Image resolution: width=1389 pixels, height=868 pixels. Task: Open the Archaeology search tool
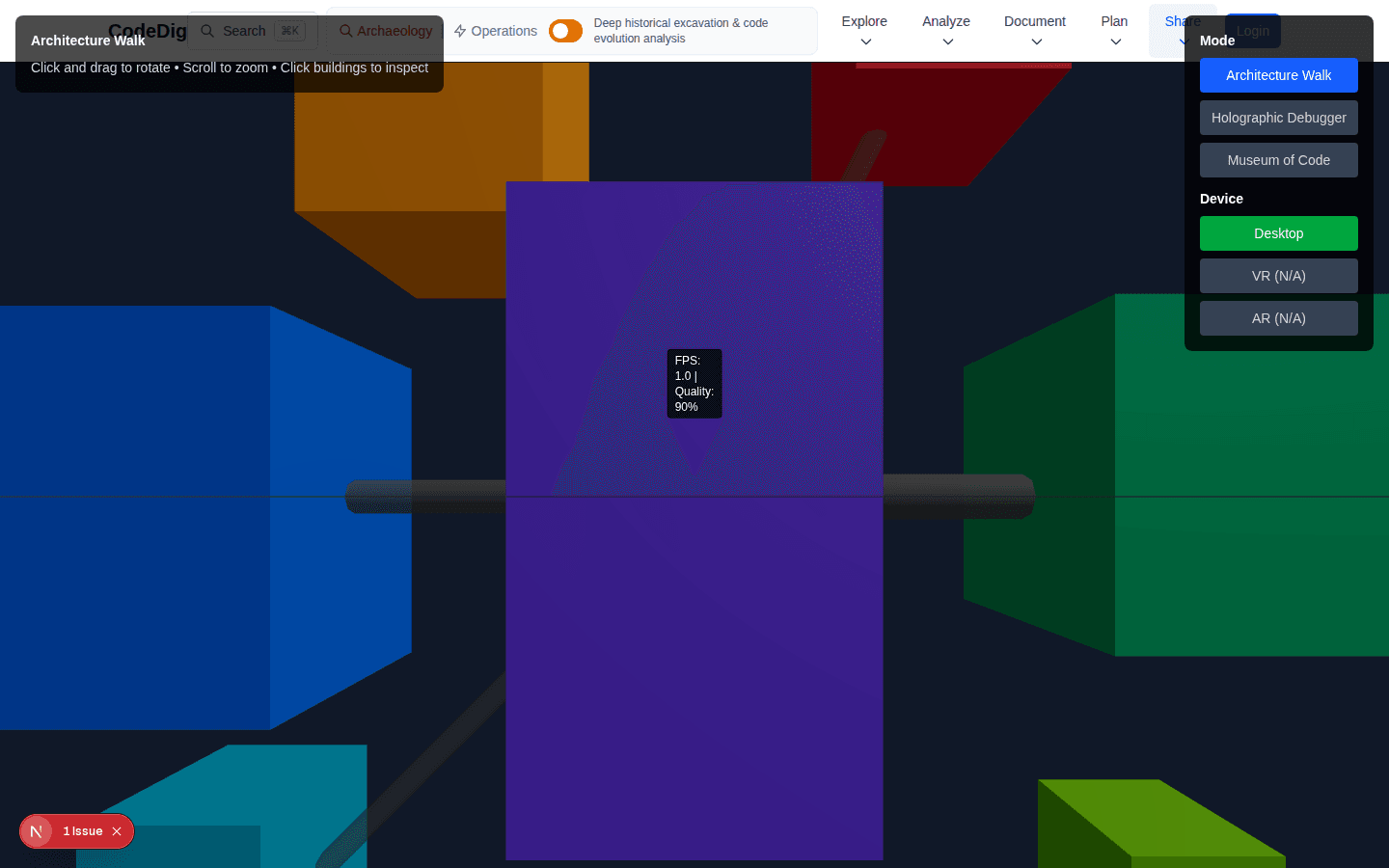tap(385, 30)
